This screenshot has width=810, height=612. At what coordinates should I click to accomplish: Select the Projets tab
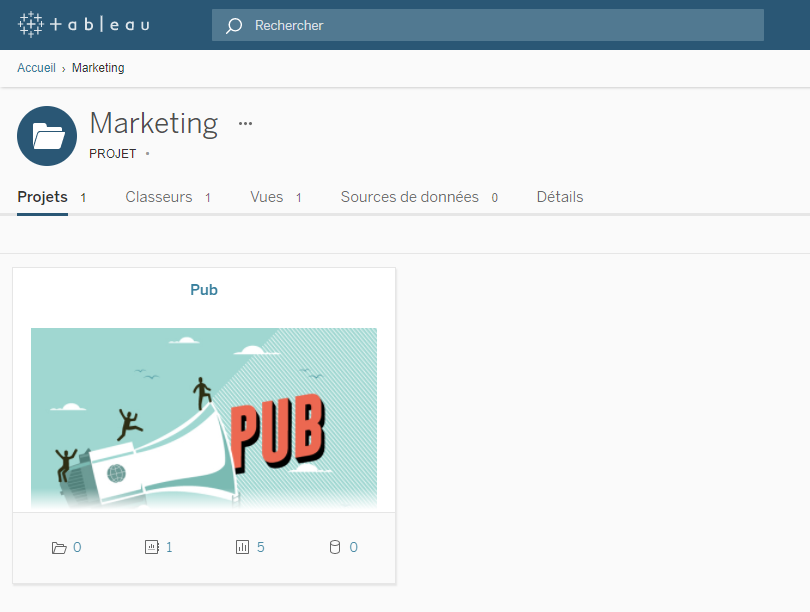42,197
